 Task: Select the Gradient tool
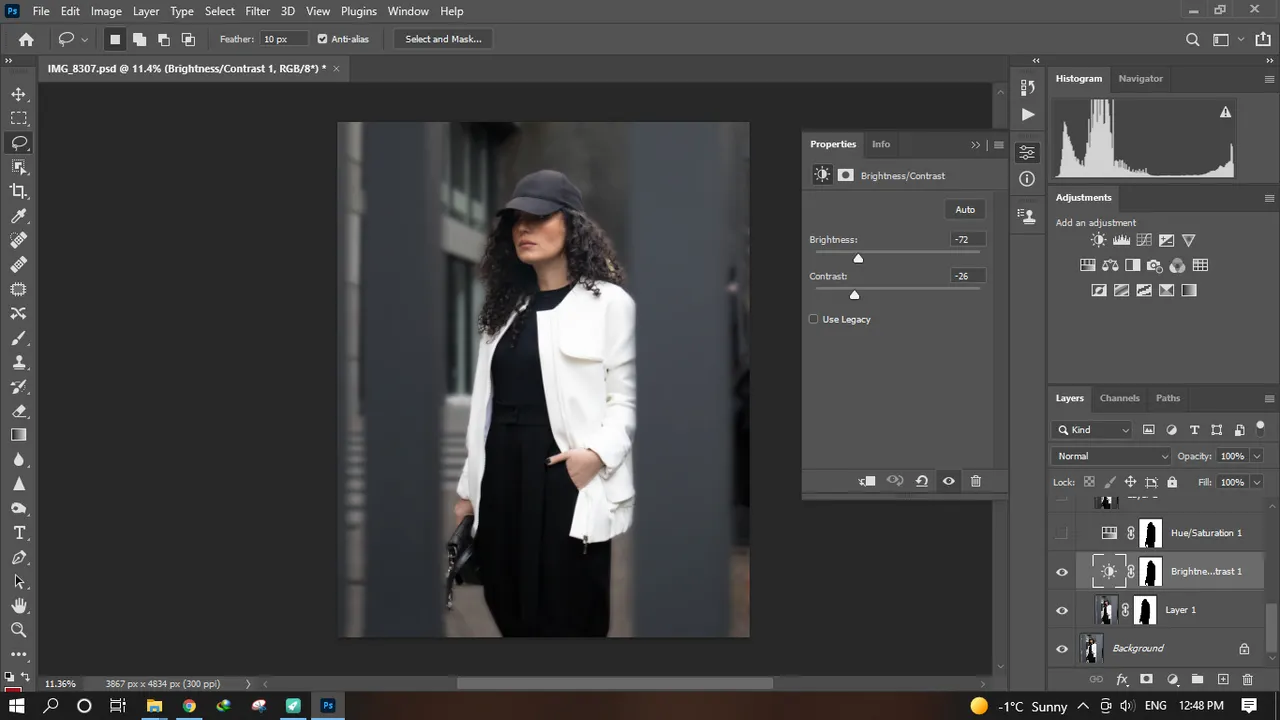click(19, 435)
